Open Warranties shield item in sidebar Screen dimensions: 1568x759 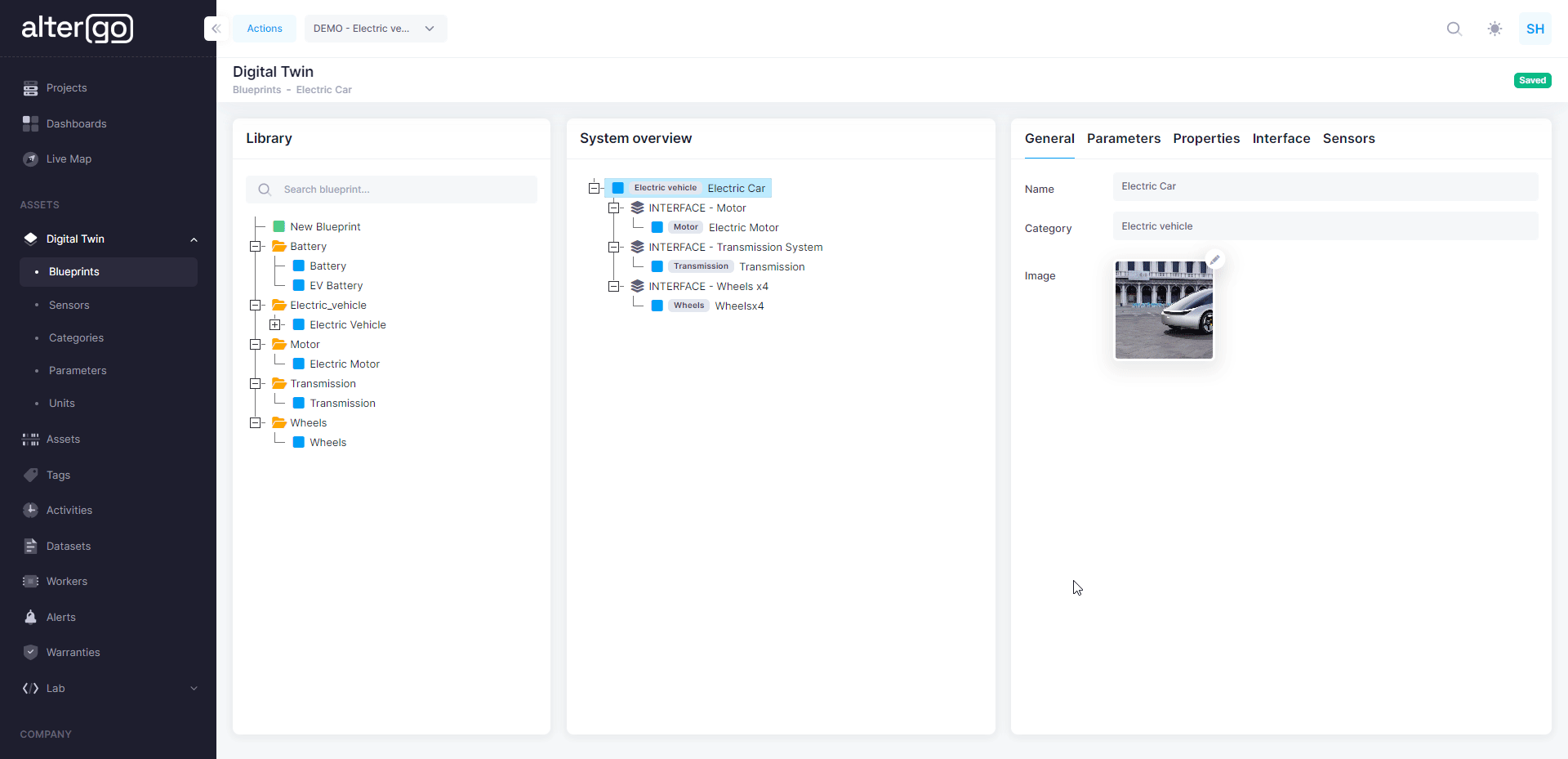click(x=73, y=652)
